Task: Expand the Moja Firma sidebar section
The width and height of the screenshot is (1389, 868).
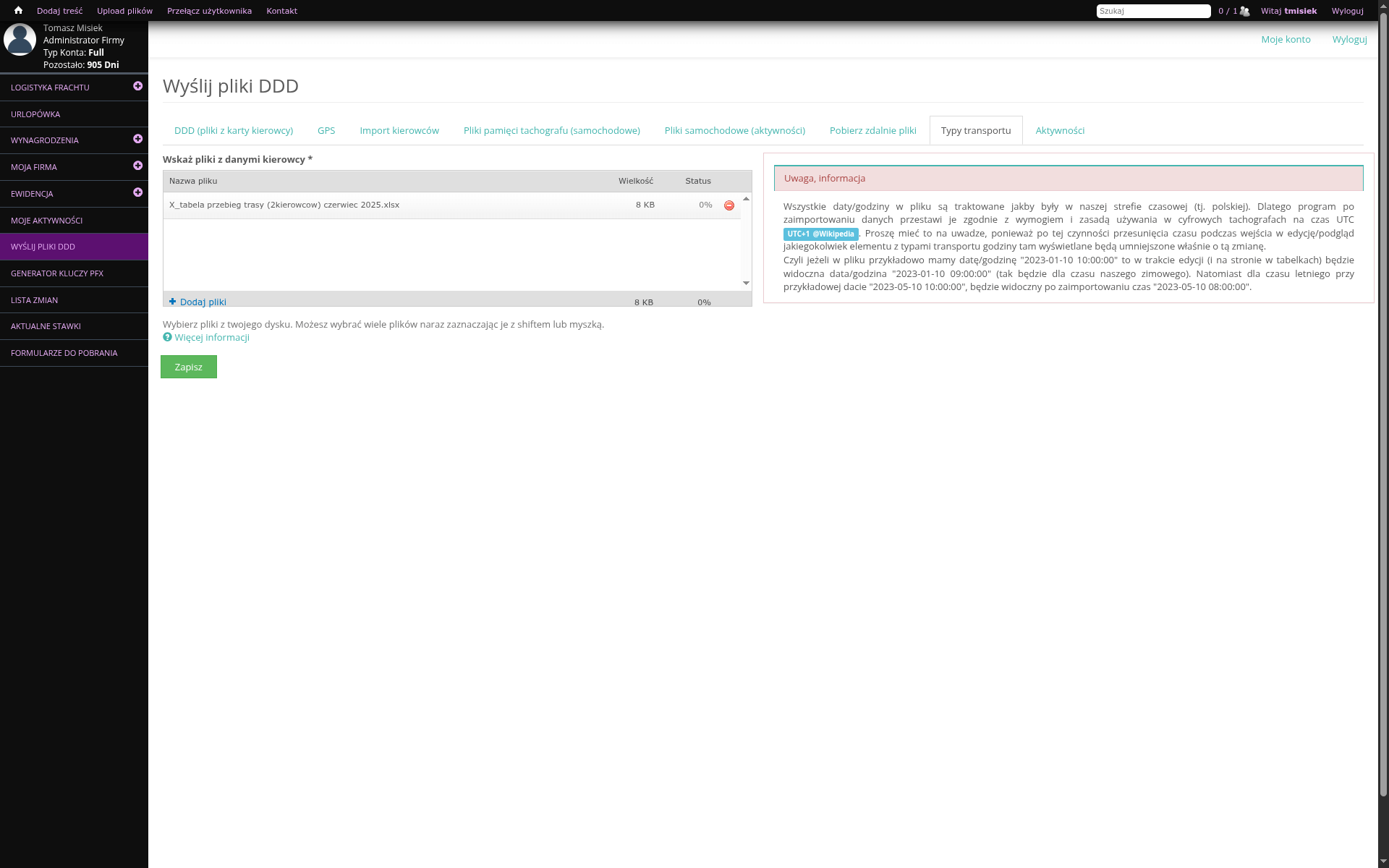Action: pos(137,166)
